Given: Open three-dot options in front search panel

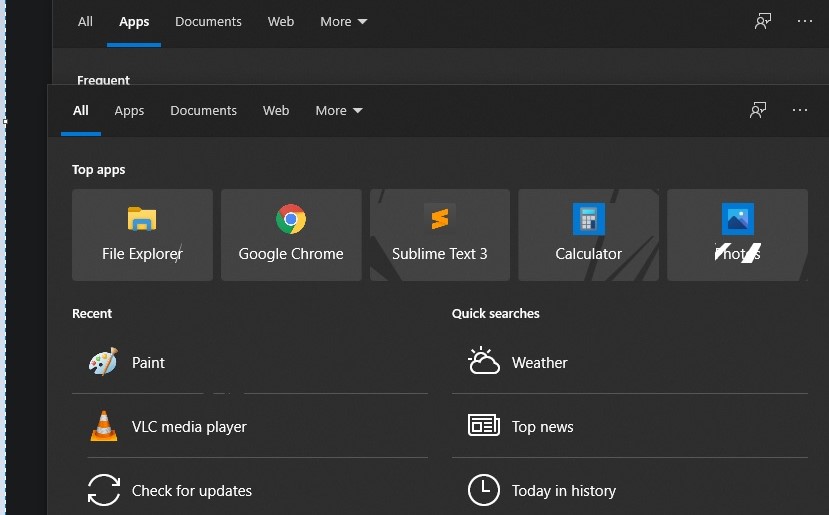Looking at the screenshot, I should pos(800,110).
